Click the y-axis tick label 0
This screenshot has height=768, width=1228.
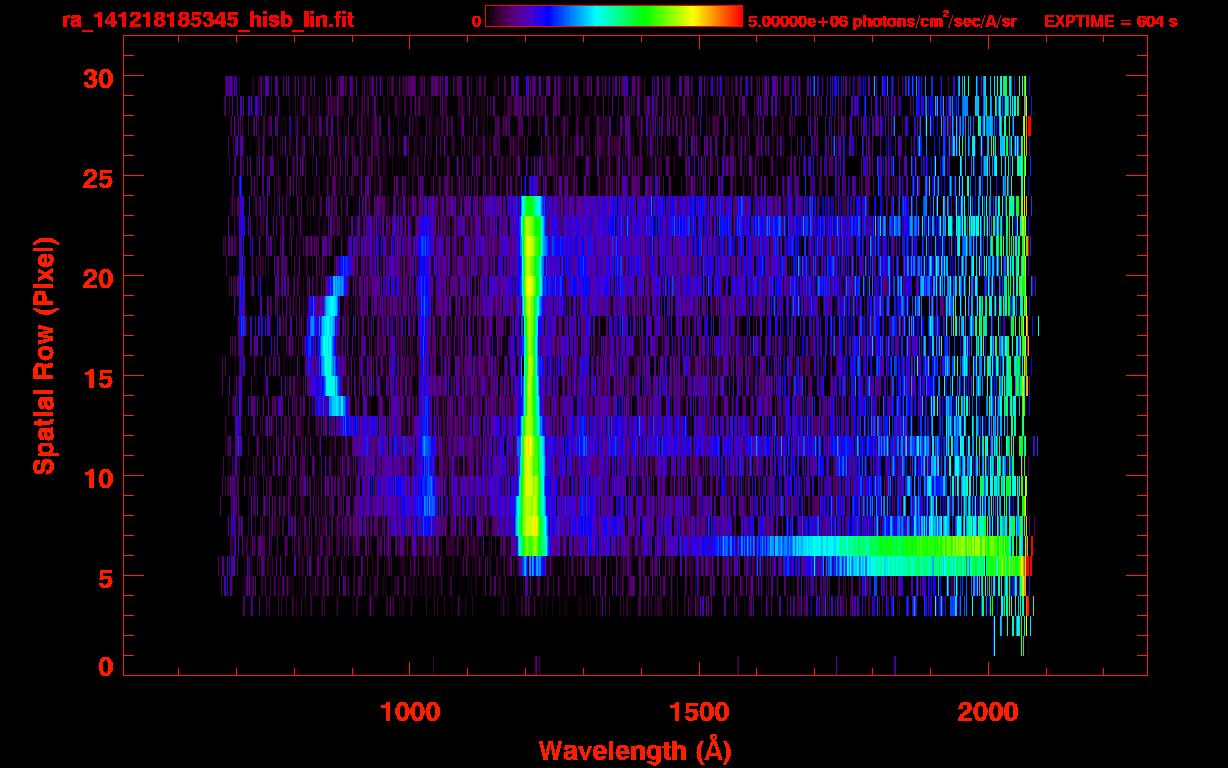click(108, 667)
